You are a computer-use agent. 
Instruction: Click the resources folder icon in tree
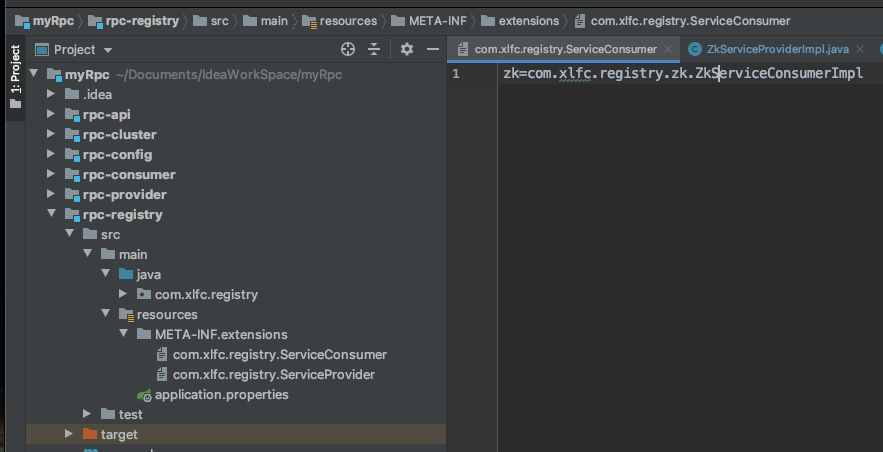point(126,314)
